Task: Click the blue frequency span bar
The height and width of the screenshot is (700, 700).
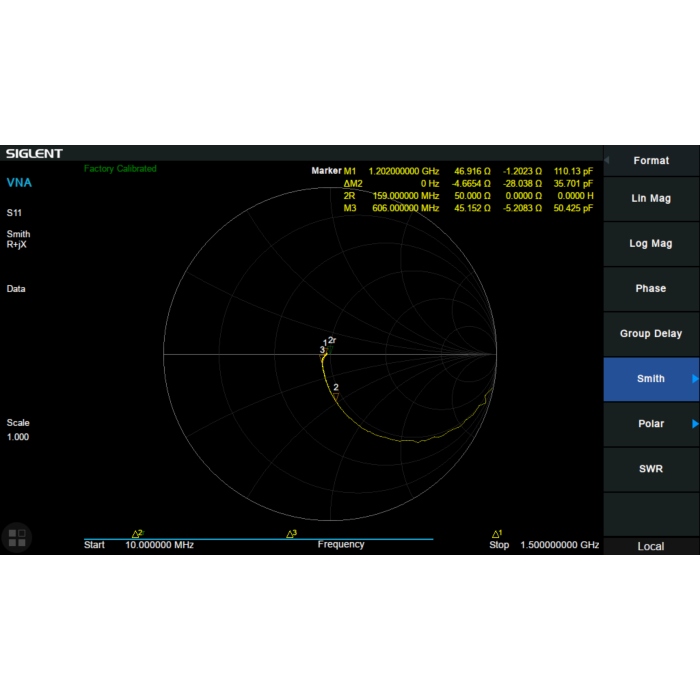Action: tap(258, 539)
